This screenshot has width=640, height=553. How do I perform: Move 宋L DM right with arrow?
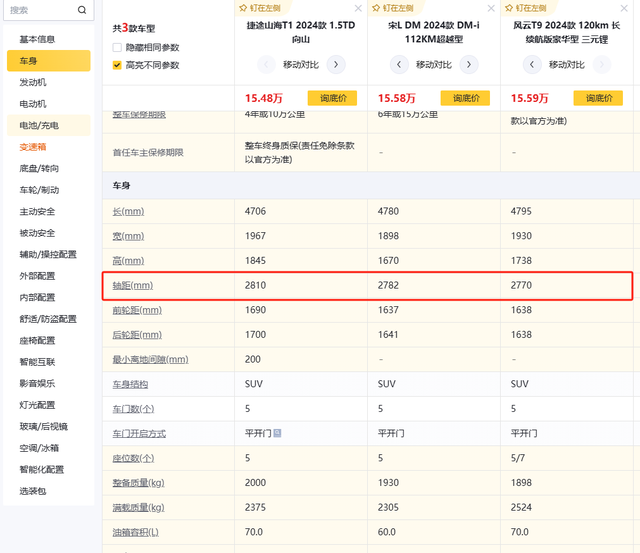469,64
